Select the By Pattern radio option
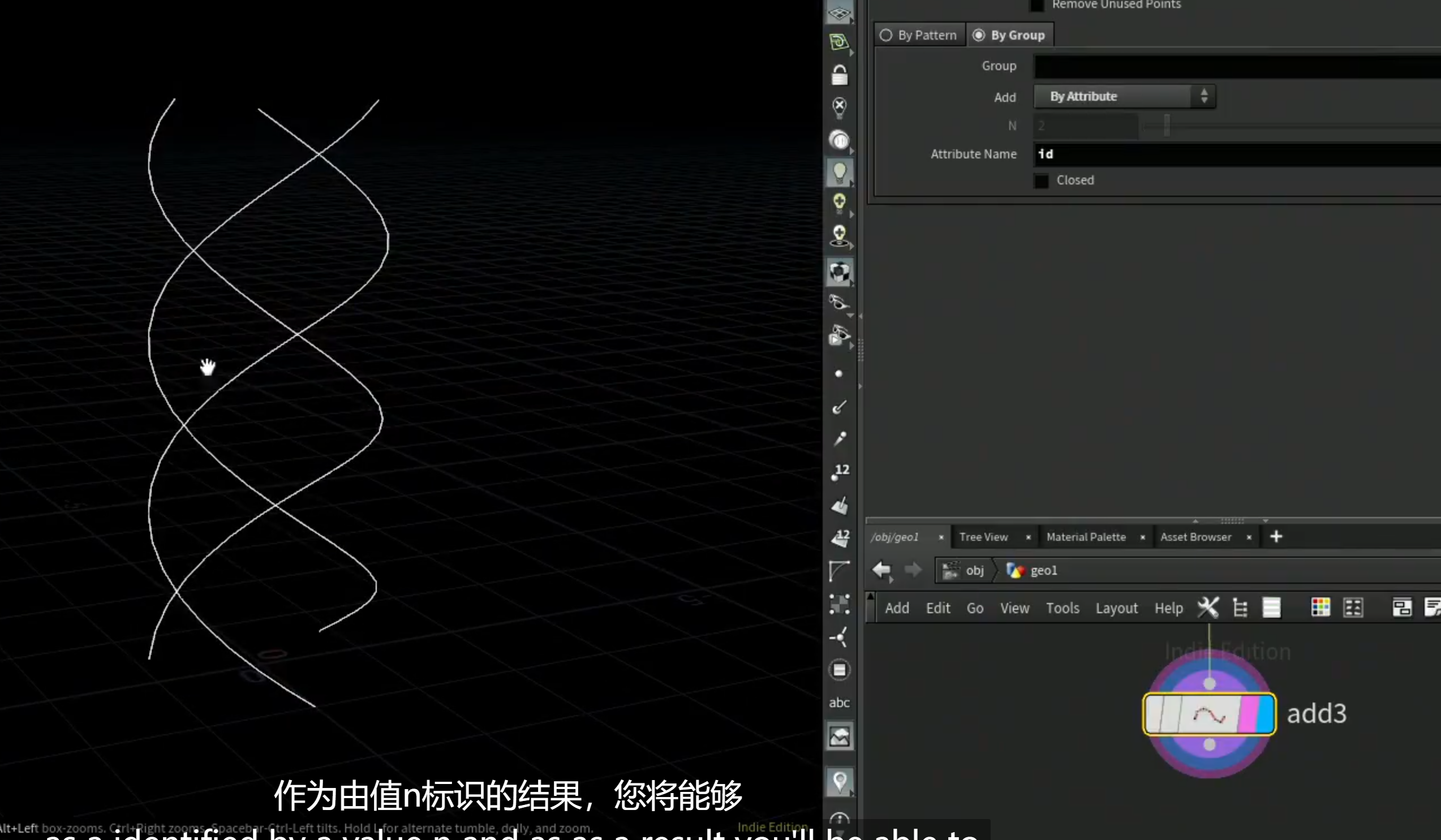1441x840 pixels. pyautogui.click(x=919, y=35)
